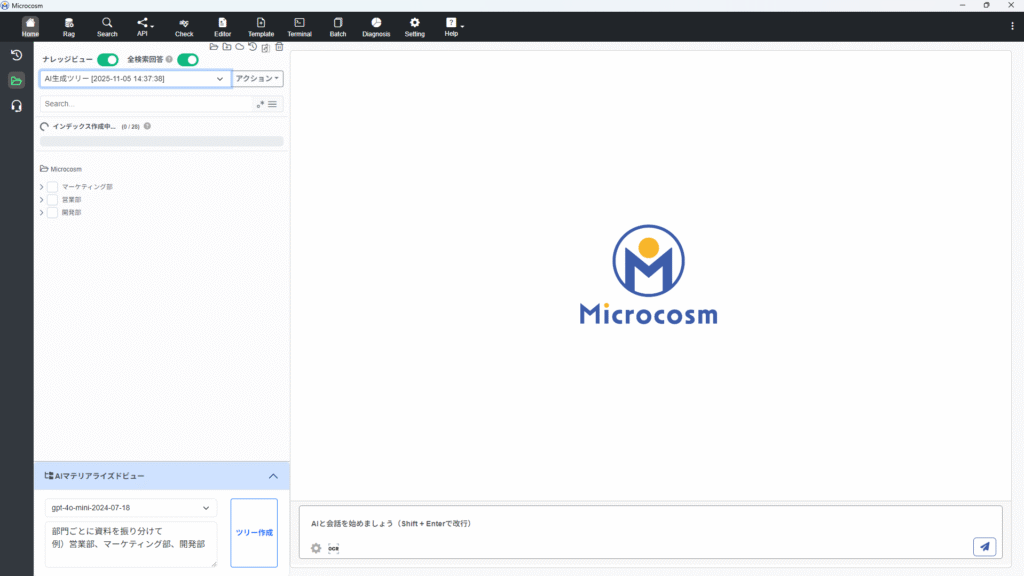Click the cloud icon above knowledge panel
1024x576 pixels.
coord(240,47)
